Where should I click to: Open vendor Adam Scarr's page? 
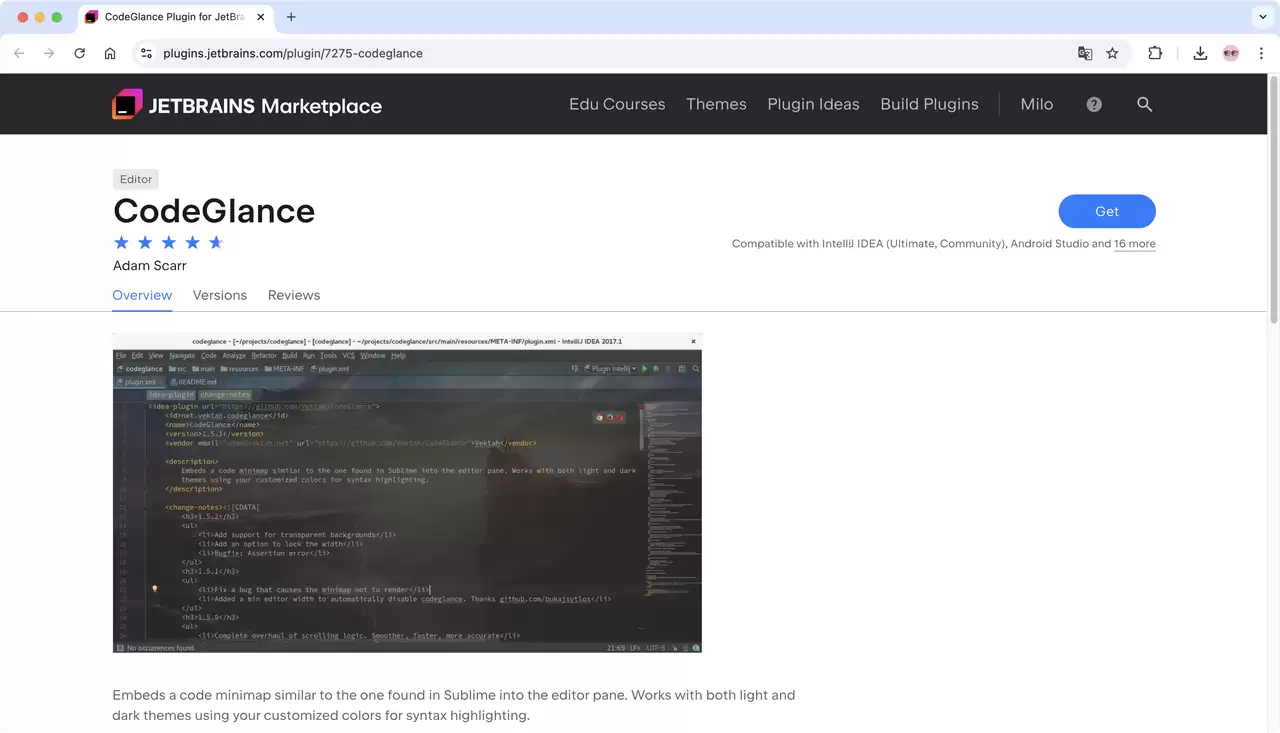click(150, 266)
